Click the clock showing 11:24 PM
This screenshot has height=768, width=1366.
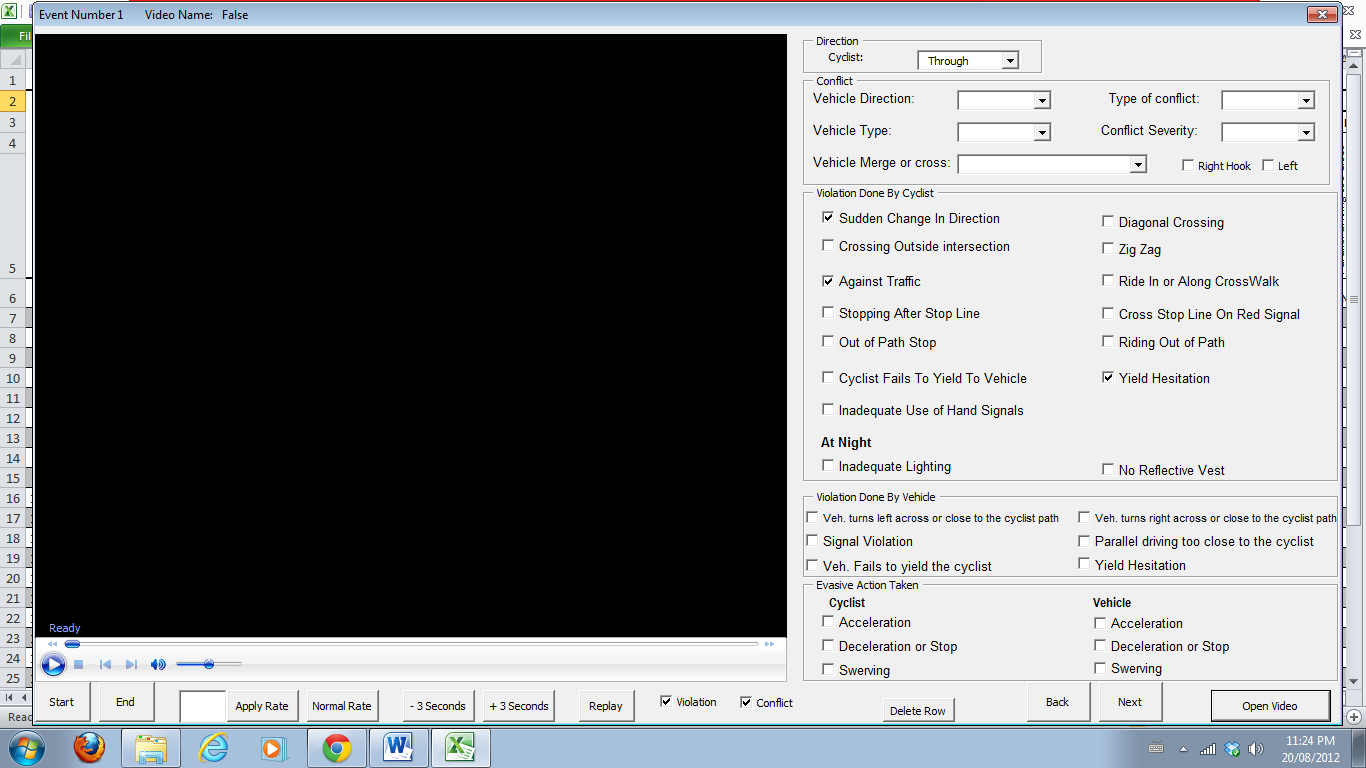(1310, 741)
